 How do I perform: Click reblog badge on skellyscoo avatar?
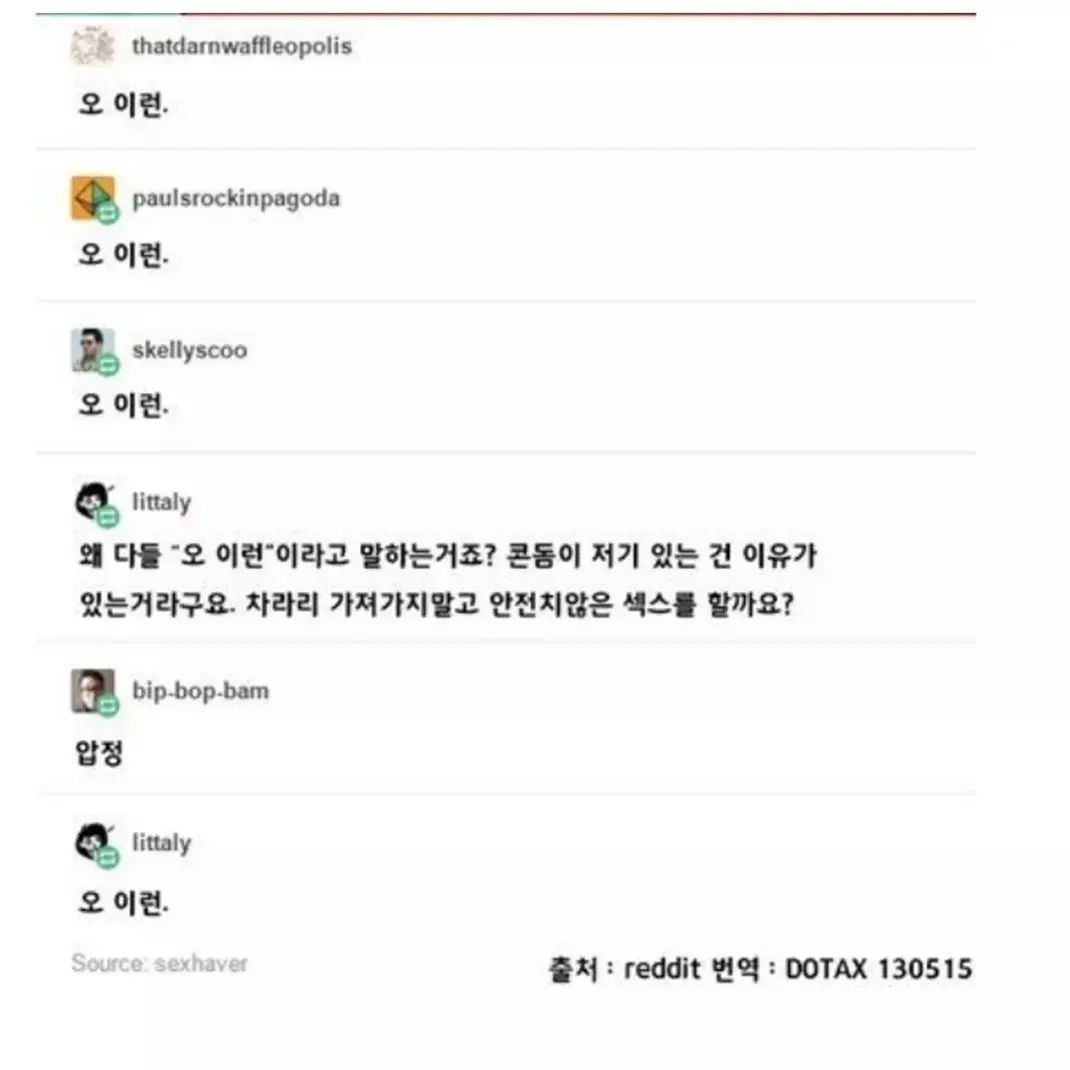pos(108,366)
